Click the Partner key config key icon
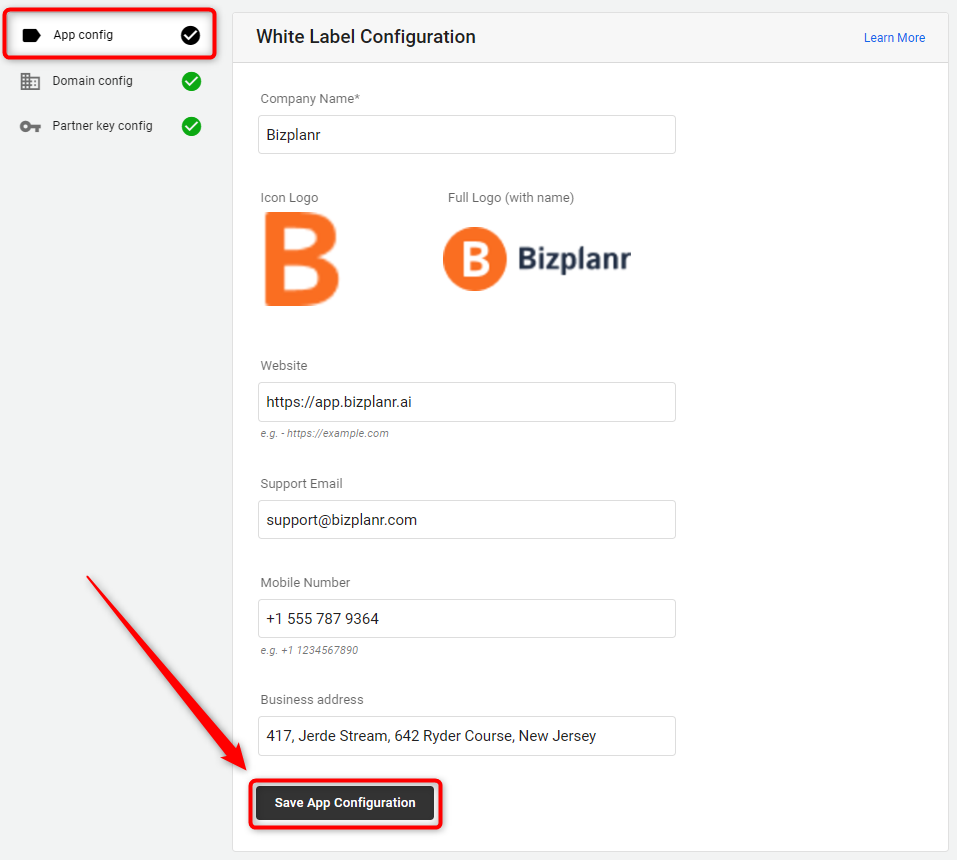The image size is (957, 860). 30,126
